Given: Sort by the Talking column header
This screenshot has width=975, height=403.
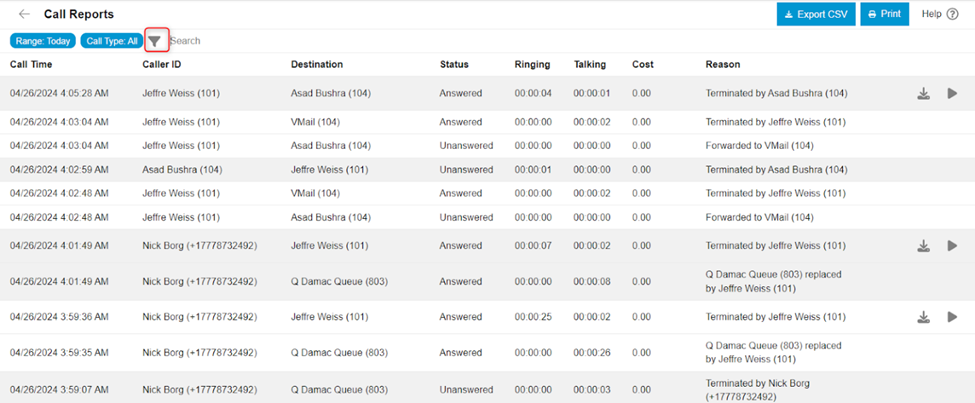Looking at the screenshot, I should 590,65.
